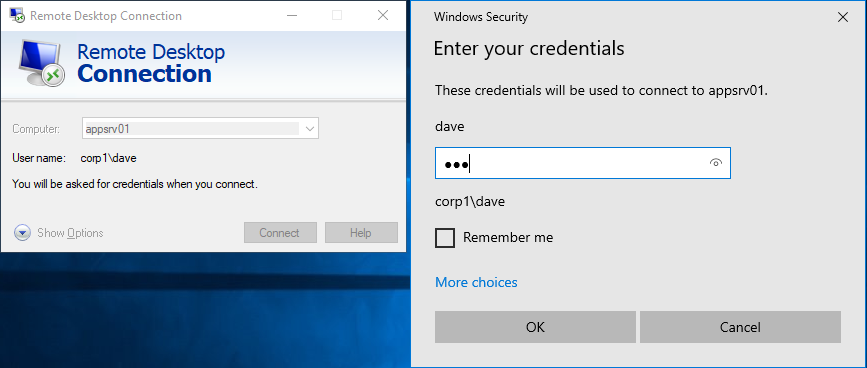The width and height of the screenshot is (867, 368).
Task: Click the User name value corp1\dave
Action: click(x=108, y=159)
